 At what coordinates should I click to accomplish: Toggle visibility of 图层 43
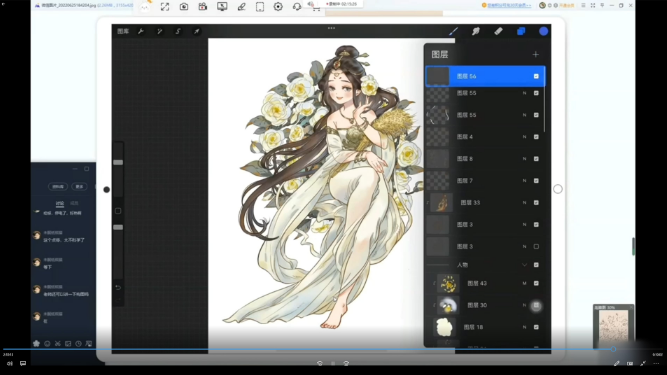[x=536, y=283]
